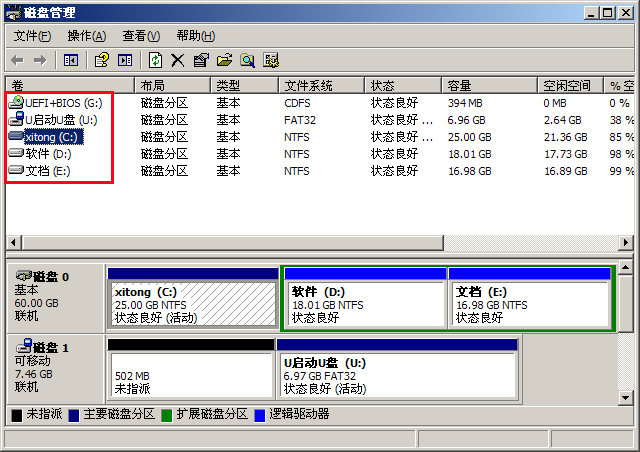
Task: Click the black 未指派 legend swatch
Action: pyautogui.click(x=17, y=416)
